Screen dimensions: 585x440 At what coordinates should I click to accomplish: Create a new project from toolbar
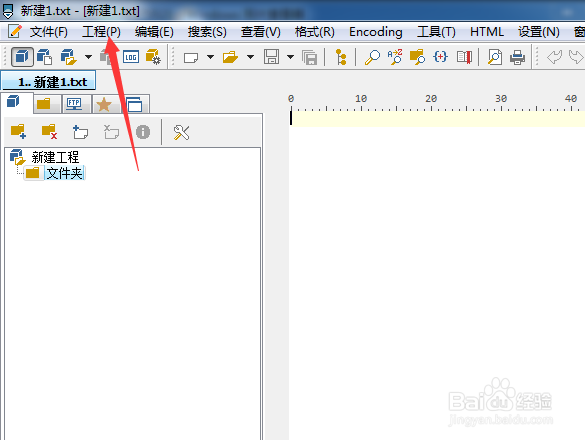click(x=44, y=57)
